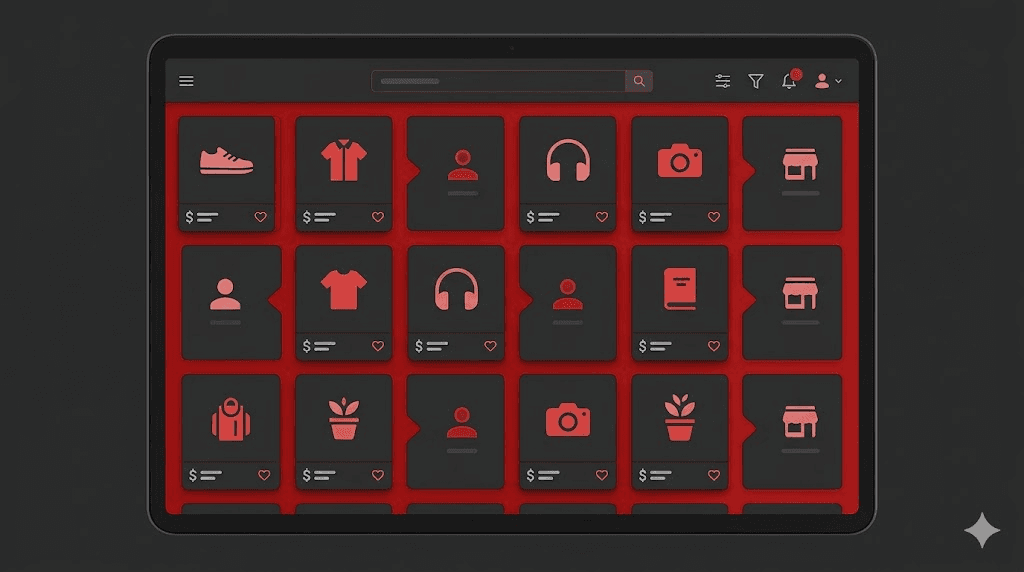This screenshot has height=572, width=1024.
Task: Select the book product icon
Action: (x=680, y=289)
